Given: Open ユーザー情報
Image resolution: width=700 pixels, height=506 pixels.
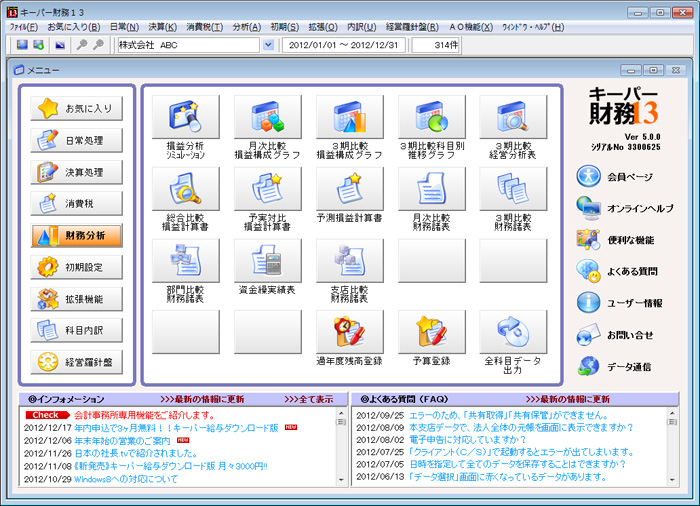Looking at the screenshot, I should pos(620,303).
